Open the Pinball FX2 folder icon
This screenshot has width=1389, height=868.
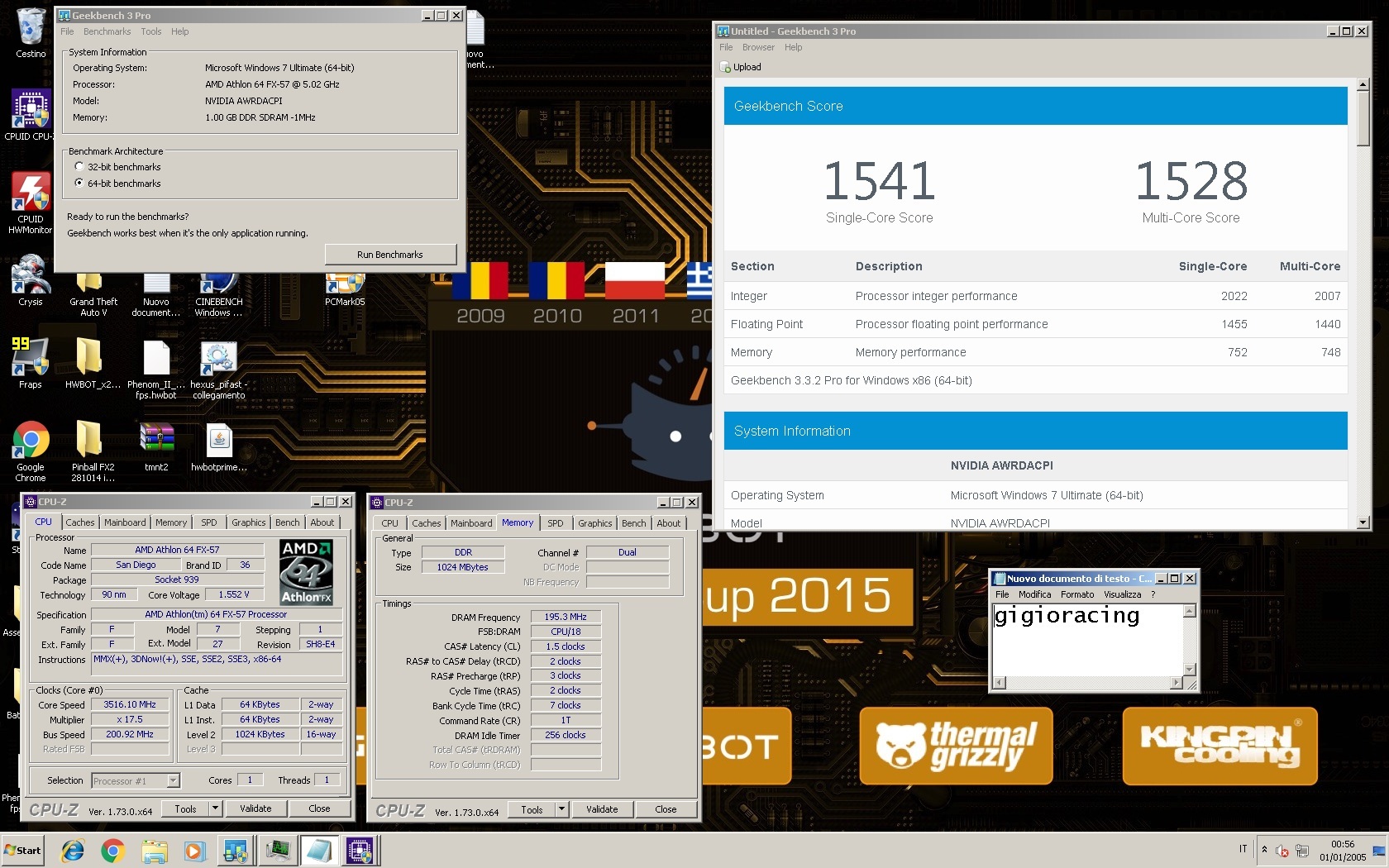click(93, 451)
